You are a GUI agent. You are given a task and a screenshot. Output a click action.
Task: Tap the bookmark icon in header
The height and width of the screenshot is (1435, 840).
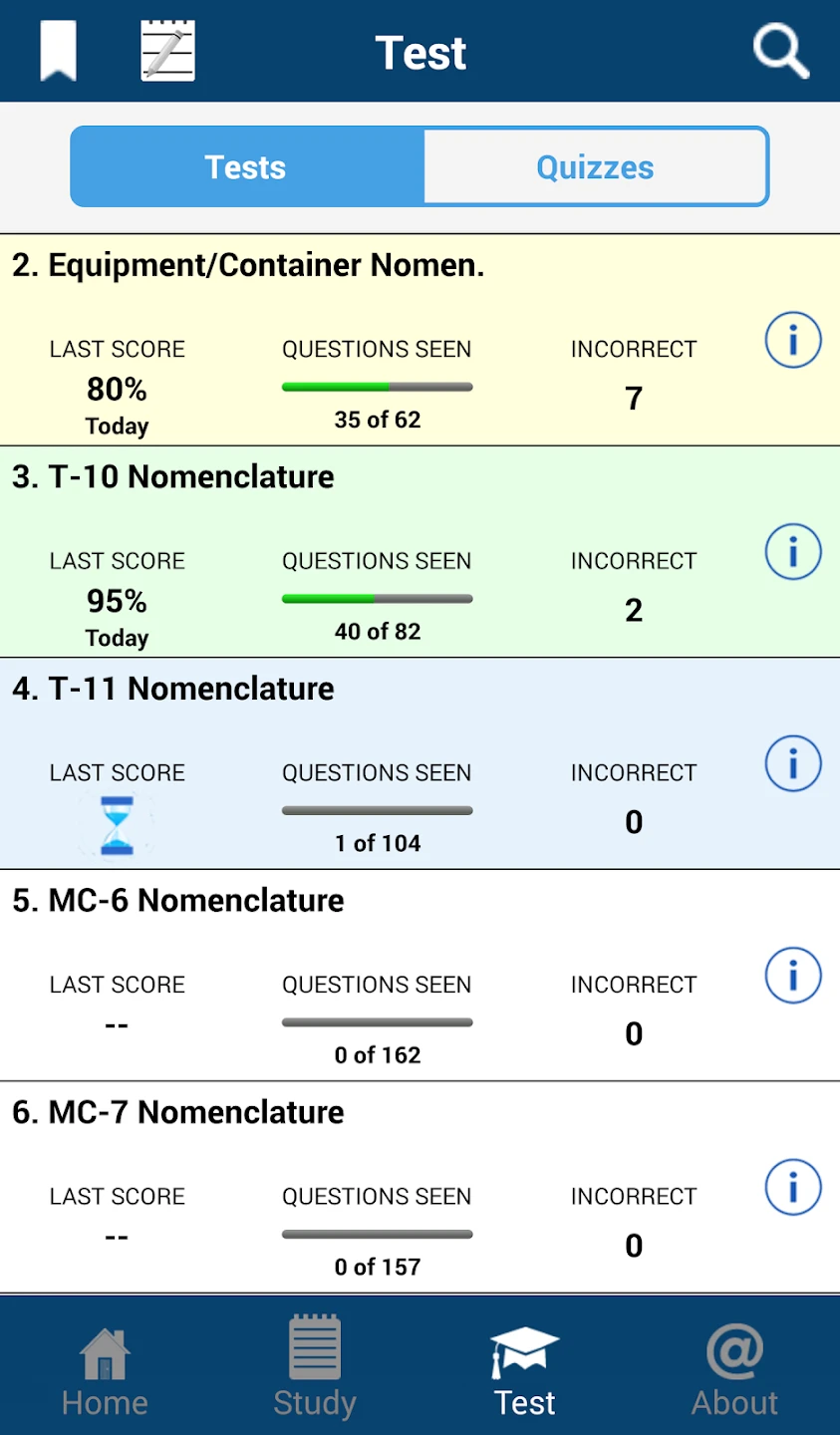tap(58, 51)
